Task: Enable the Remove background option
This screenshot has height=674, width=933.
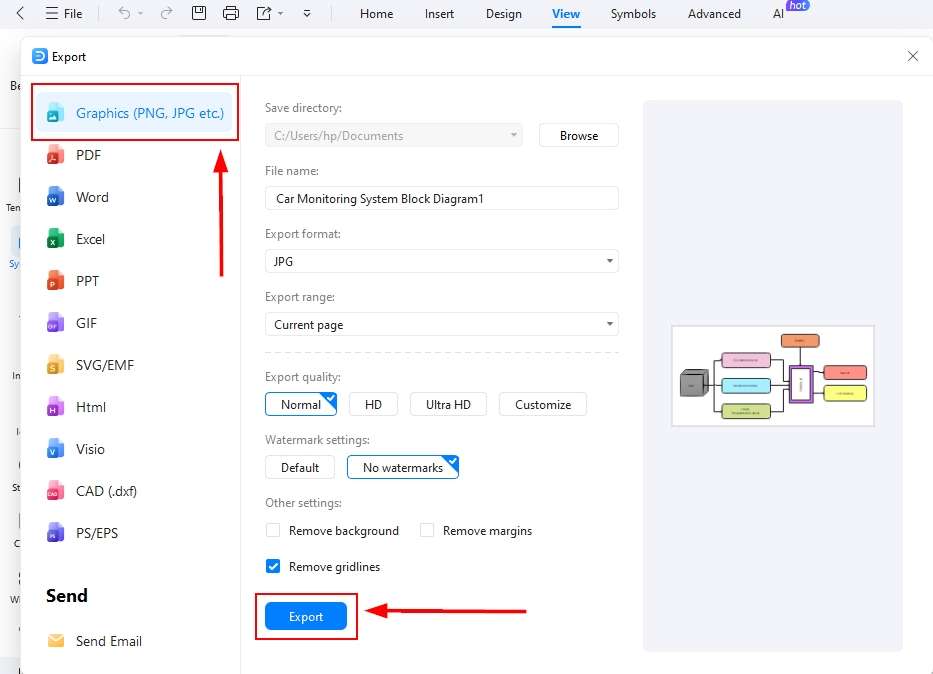Action: coord(272,530)
